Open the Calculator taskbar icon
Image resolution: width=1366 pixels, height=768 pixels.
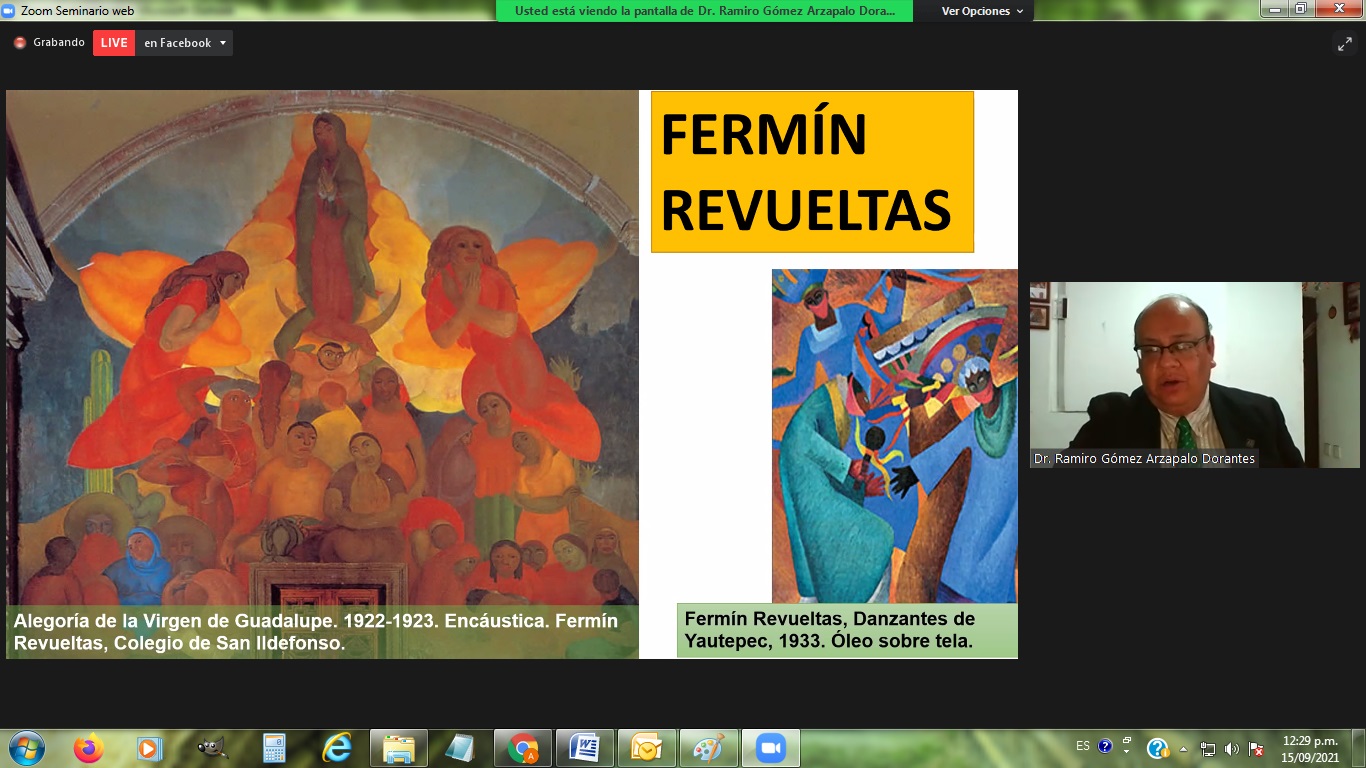273,748
